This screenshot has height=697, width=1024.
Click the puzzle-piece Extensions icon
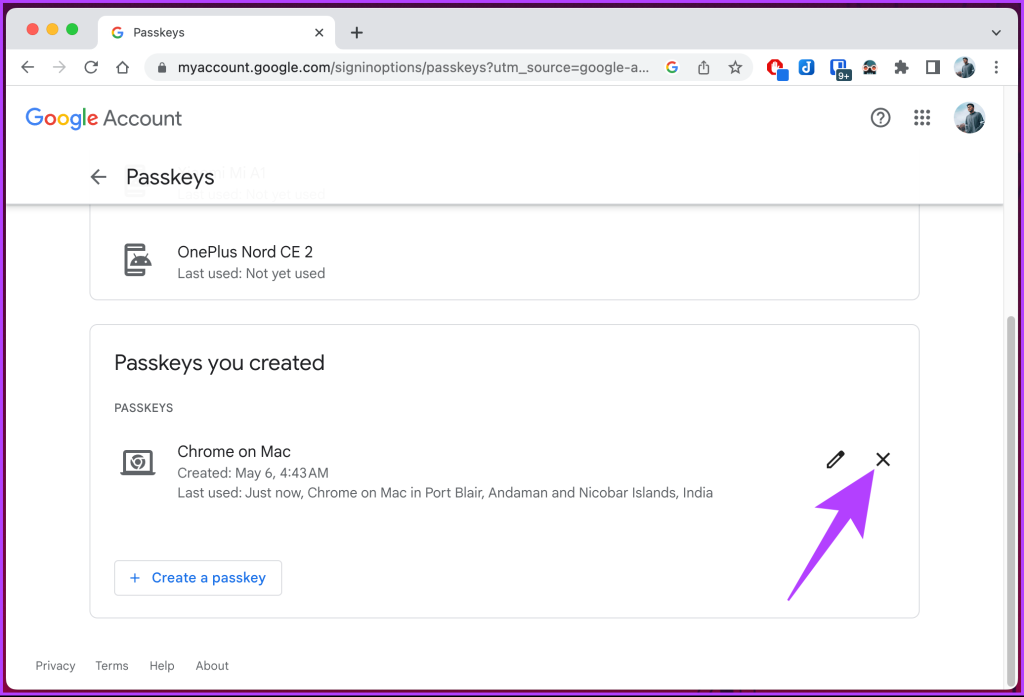pos(901,67)
